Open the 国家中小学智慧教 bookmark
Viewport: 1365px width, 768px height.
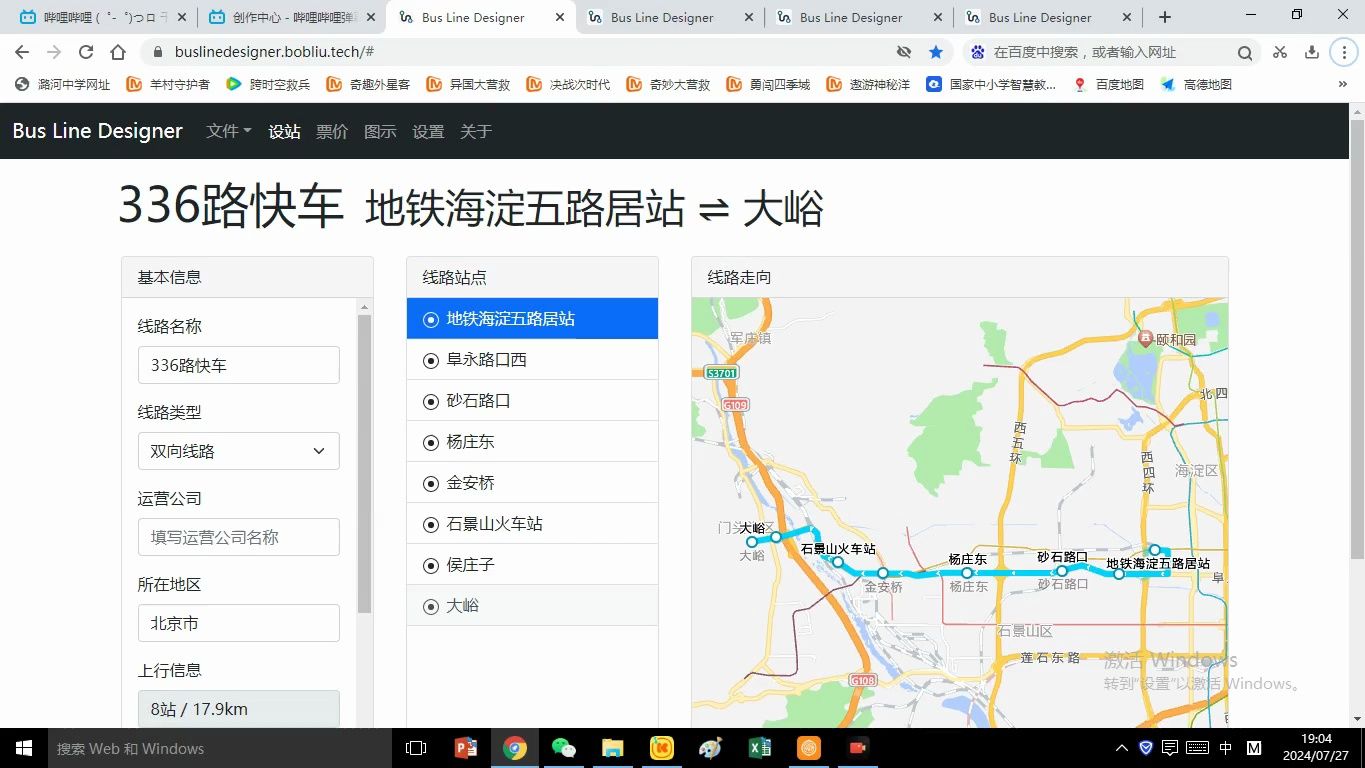tap(991, 85)
